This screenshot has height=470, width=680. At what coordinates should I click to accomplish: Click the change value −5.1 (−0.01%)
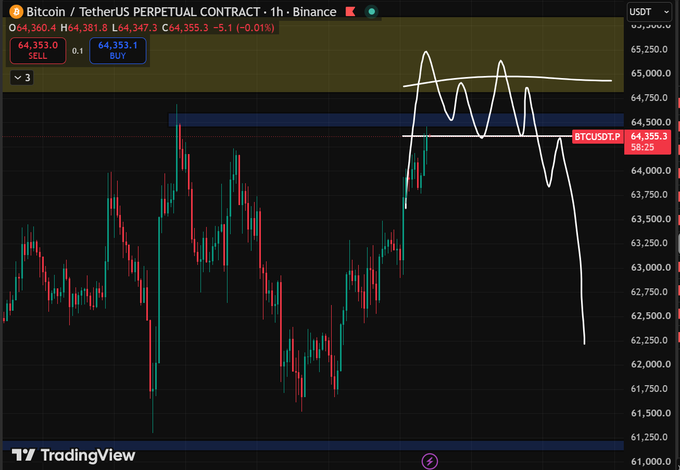[x=244, y=28]
